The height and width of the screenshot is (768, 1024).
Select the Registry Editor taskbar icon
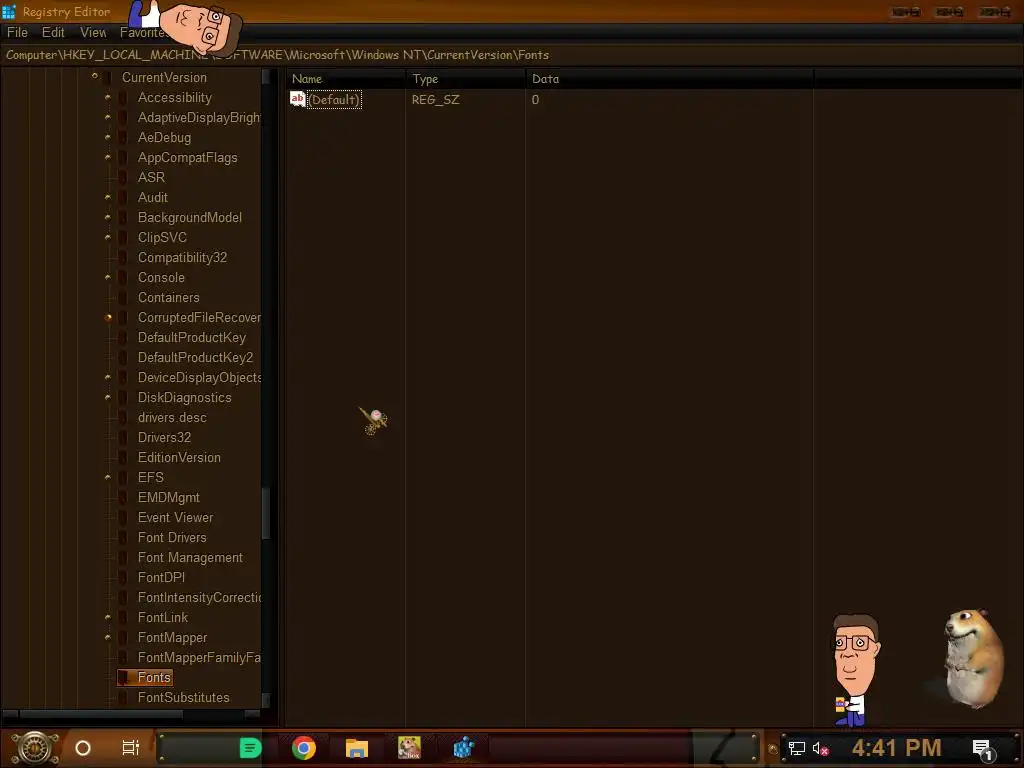pyautogui.click(x=463, y=748)
